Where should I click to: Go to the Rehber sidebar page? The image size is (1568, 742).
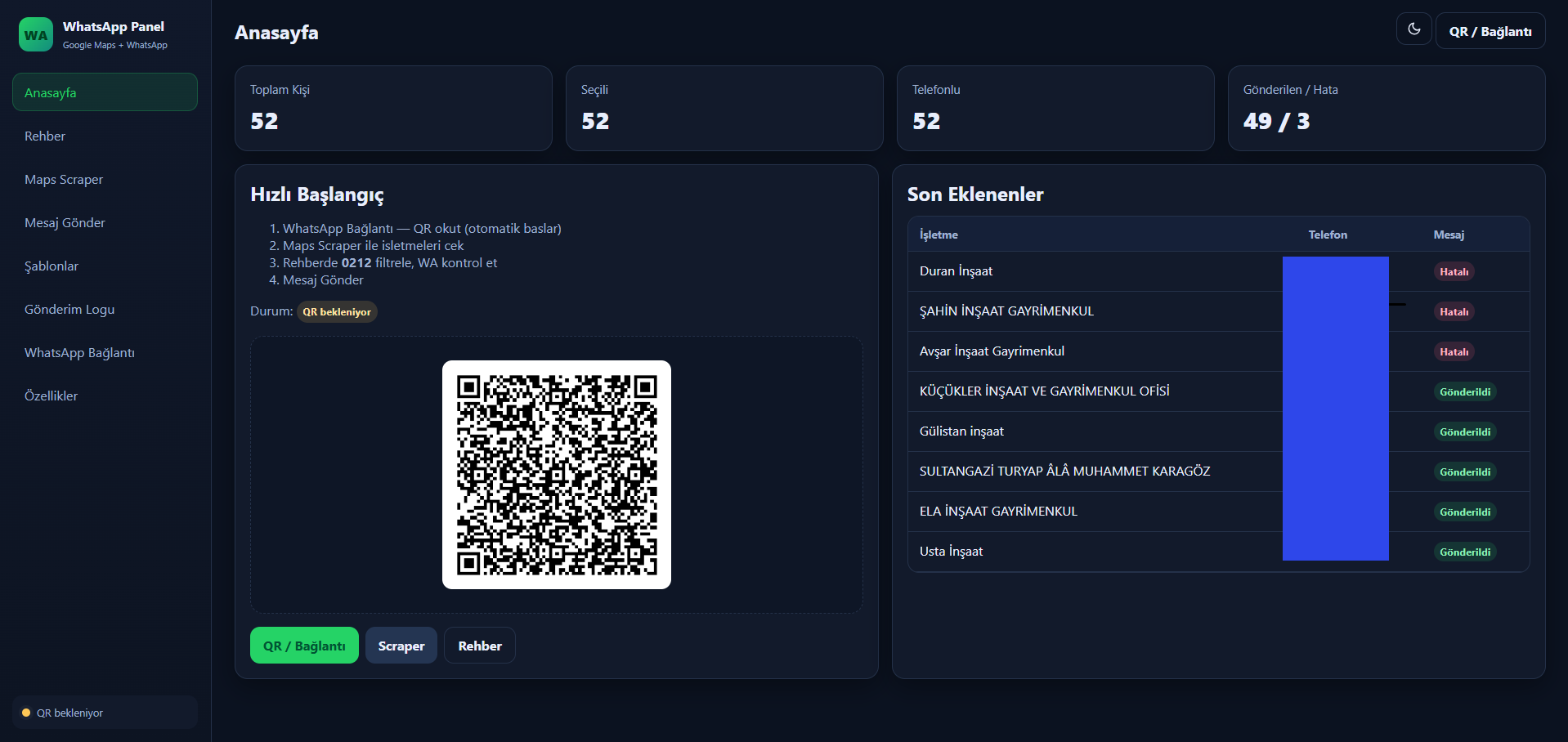105,136
